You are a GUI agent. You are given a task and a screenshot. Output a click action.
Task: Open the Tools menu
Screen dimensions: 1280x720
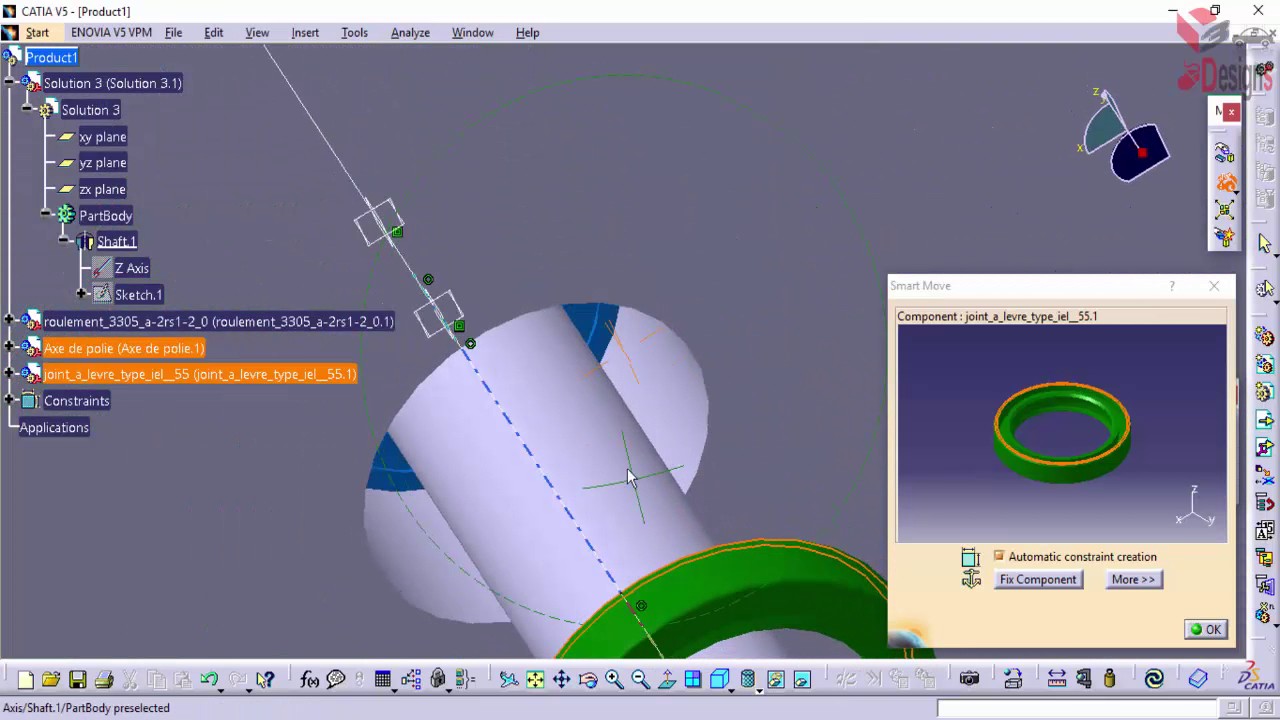[x=354, y=32]
